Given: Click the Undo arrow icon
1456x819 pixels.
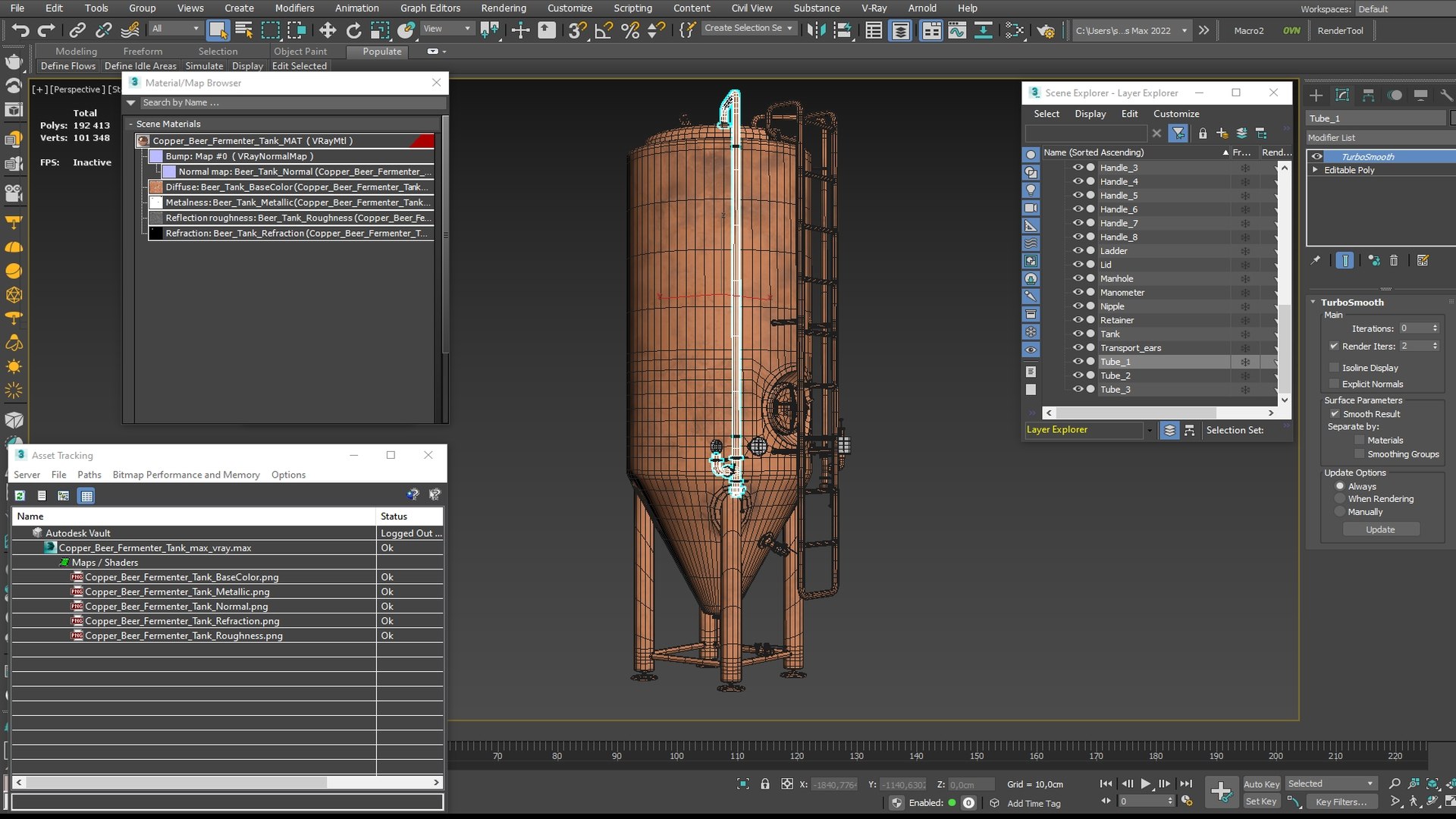Looking at the screenshot, I should [20, 30].
